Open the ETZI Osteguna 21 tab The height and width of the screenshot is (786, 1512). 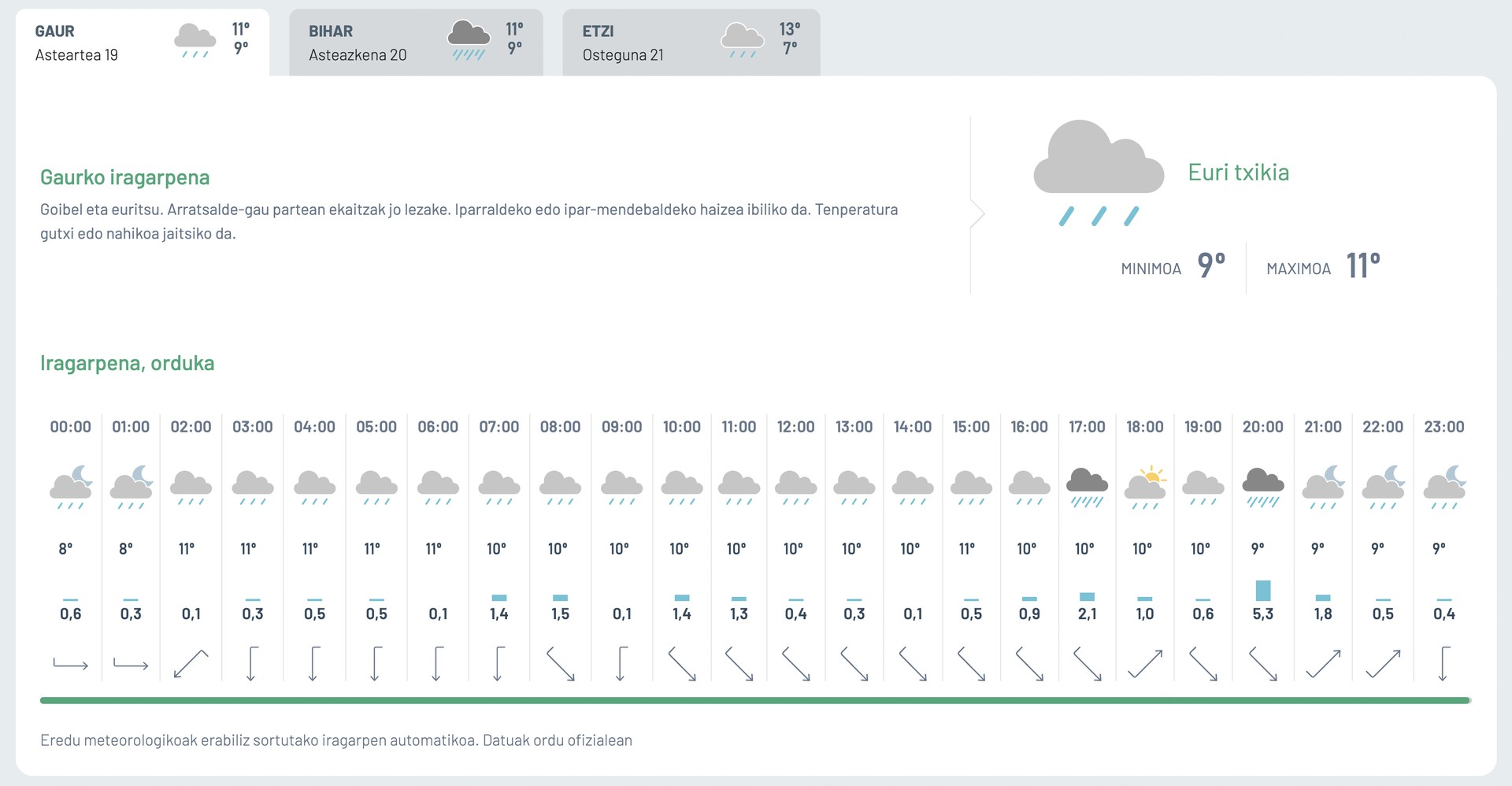click(691, 43)
